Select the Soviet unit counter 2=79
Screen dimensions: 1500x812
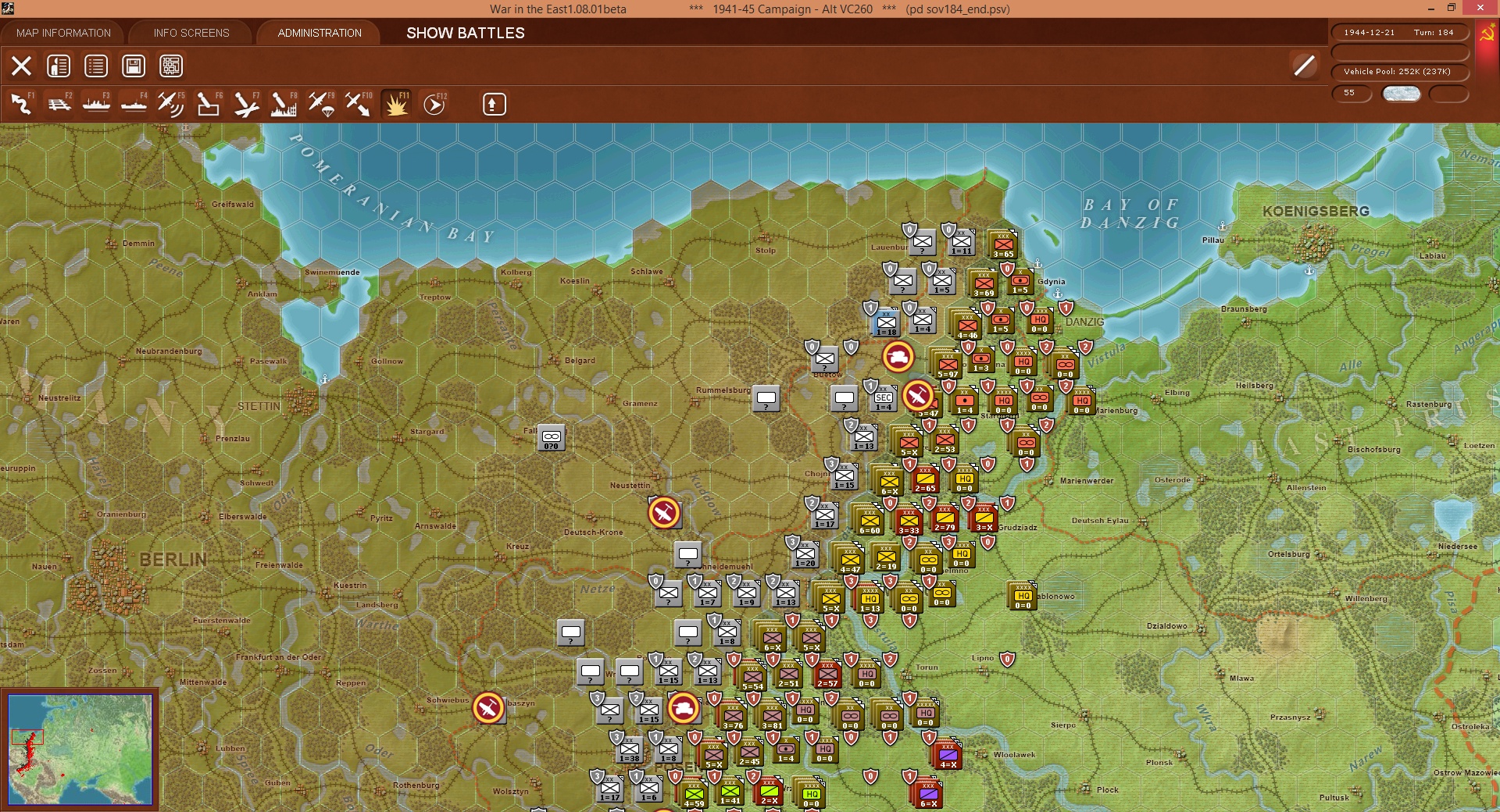[x=945, y=518]
